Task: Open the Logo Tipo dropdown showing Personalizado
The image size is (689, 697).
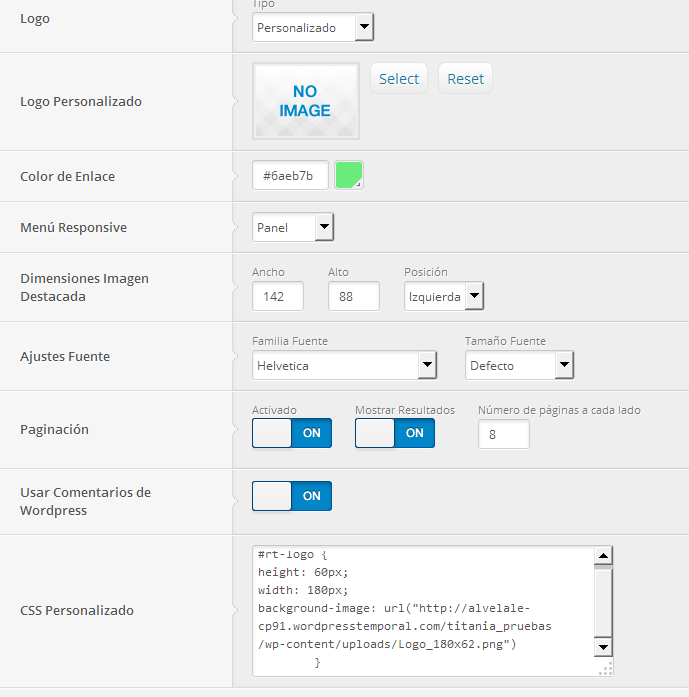Action: [313, 28]
